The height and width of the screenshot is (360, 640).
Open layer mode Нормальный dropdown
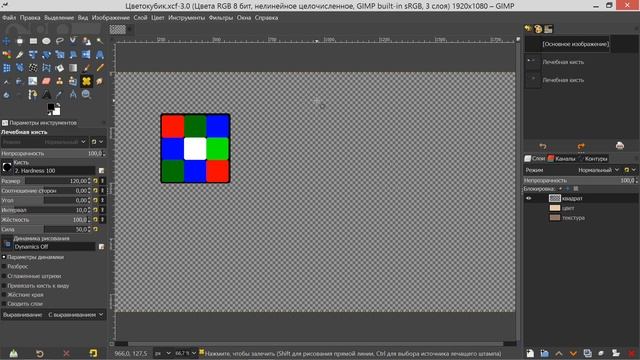[x=598, y=170]
